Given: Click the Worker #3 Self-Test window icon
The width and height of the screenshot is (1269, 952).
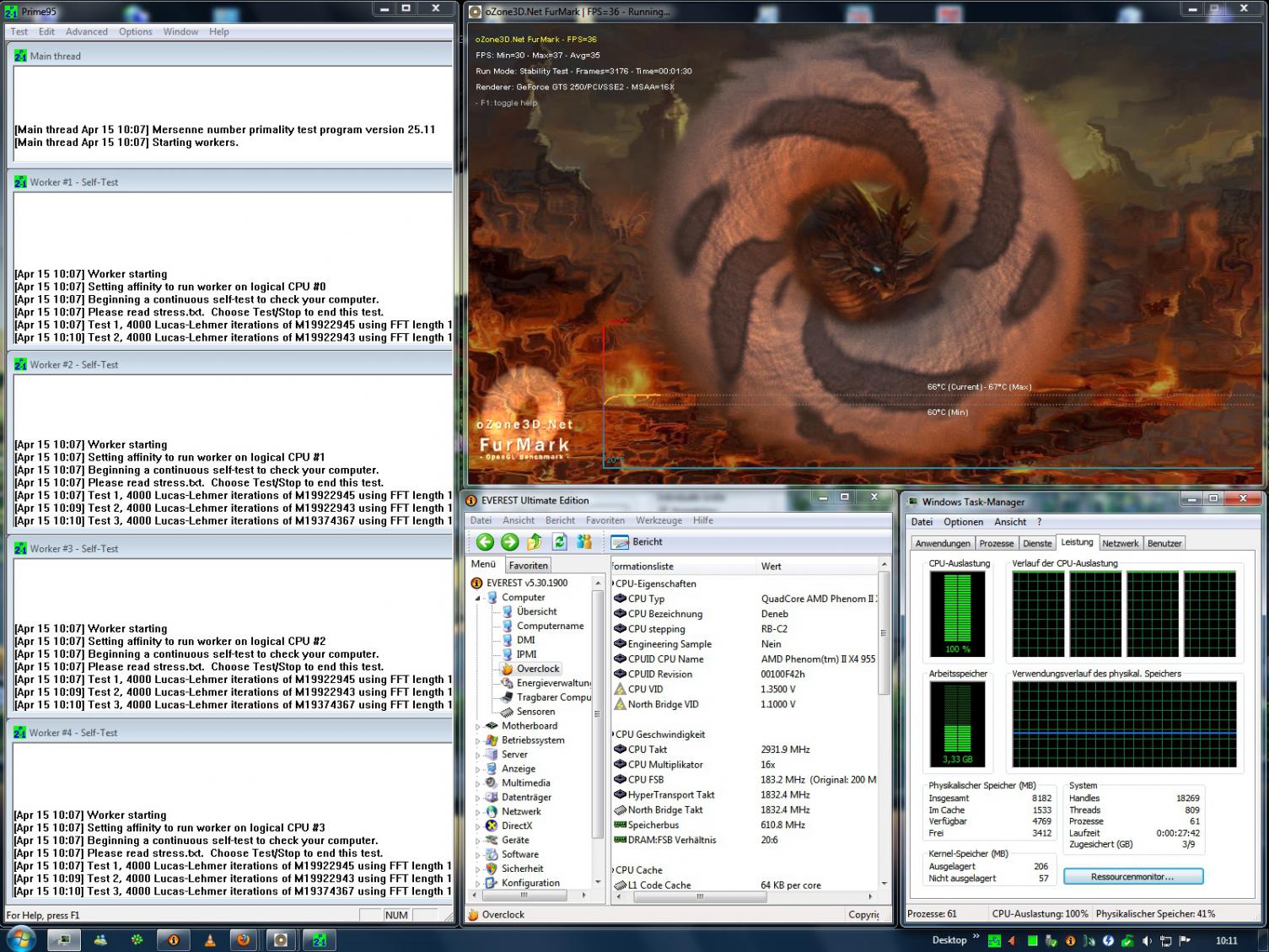Looking at the screenshot, I should tap(20, 549).
